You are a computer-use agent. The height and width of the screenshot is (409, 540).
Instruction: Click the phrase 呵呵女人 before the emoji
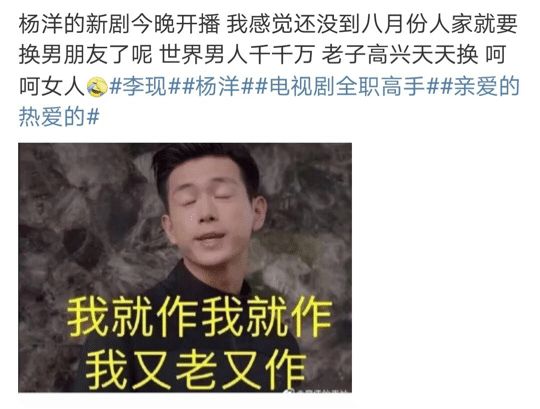[x=52, y=86]
